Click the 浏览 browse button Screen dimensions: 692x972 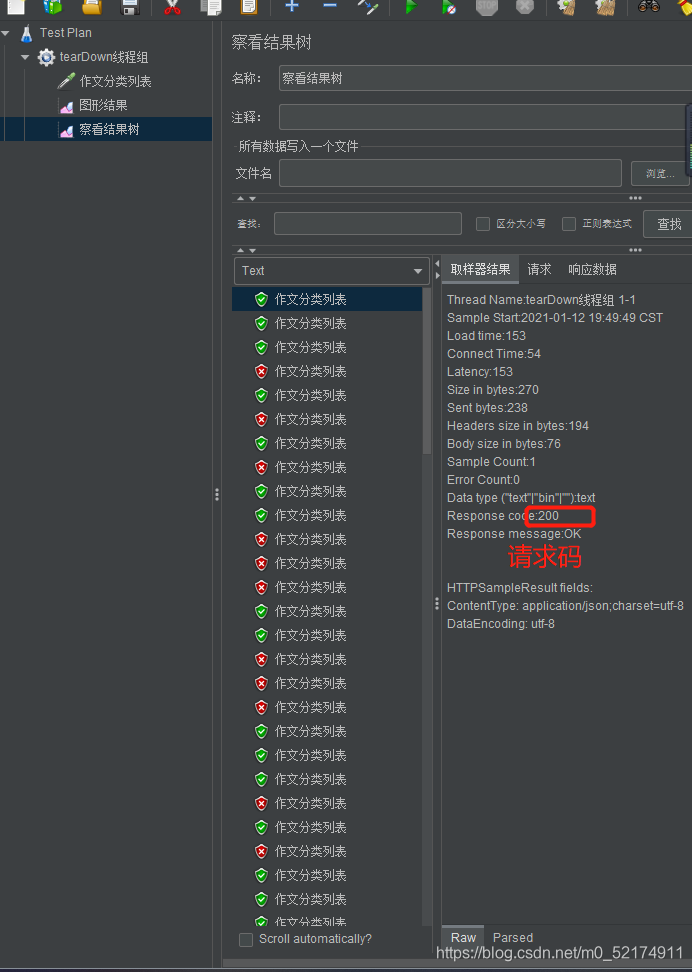(x=660, y=174)
